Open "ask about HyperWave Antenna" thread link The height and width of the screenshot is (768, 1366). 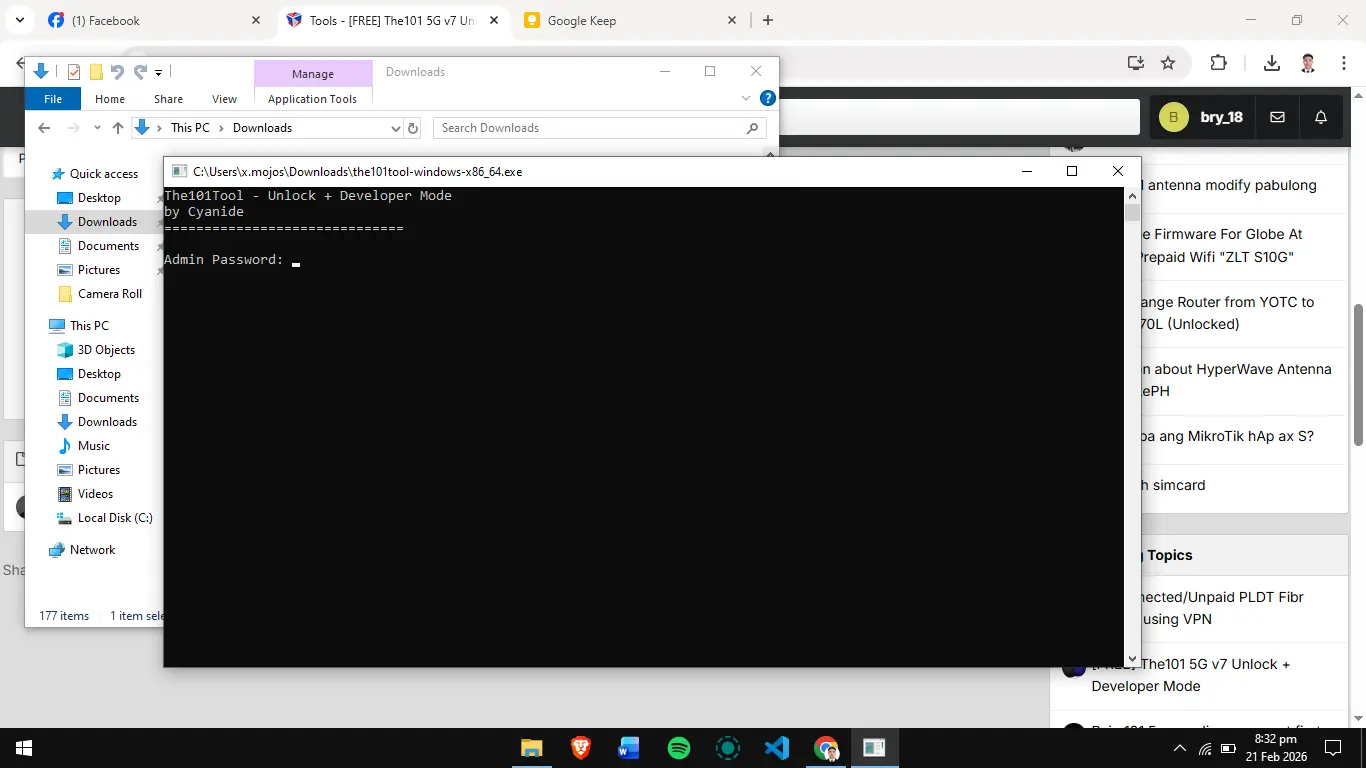(x=1235, y=380)
